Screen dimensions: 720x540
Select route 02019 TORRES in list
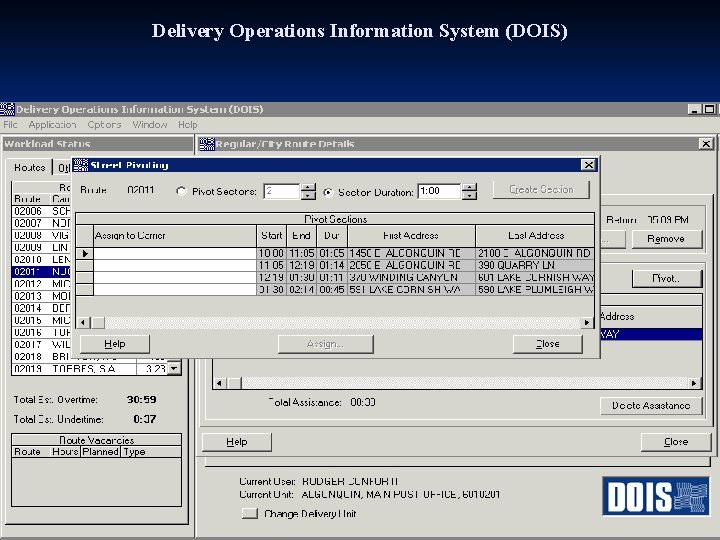90,369
